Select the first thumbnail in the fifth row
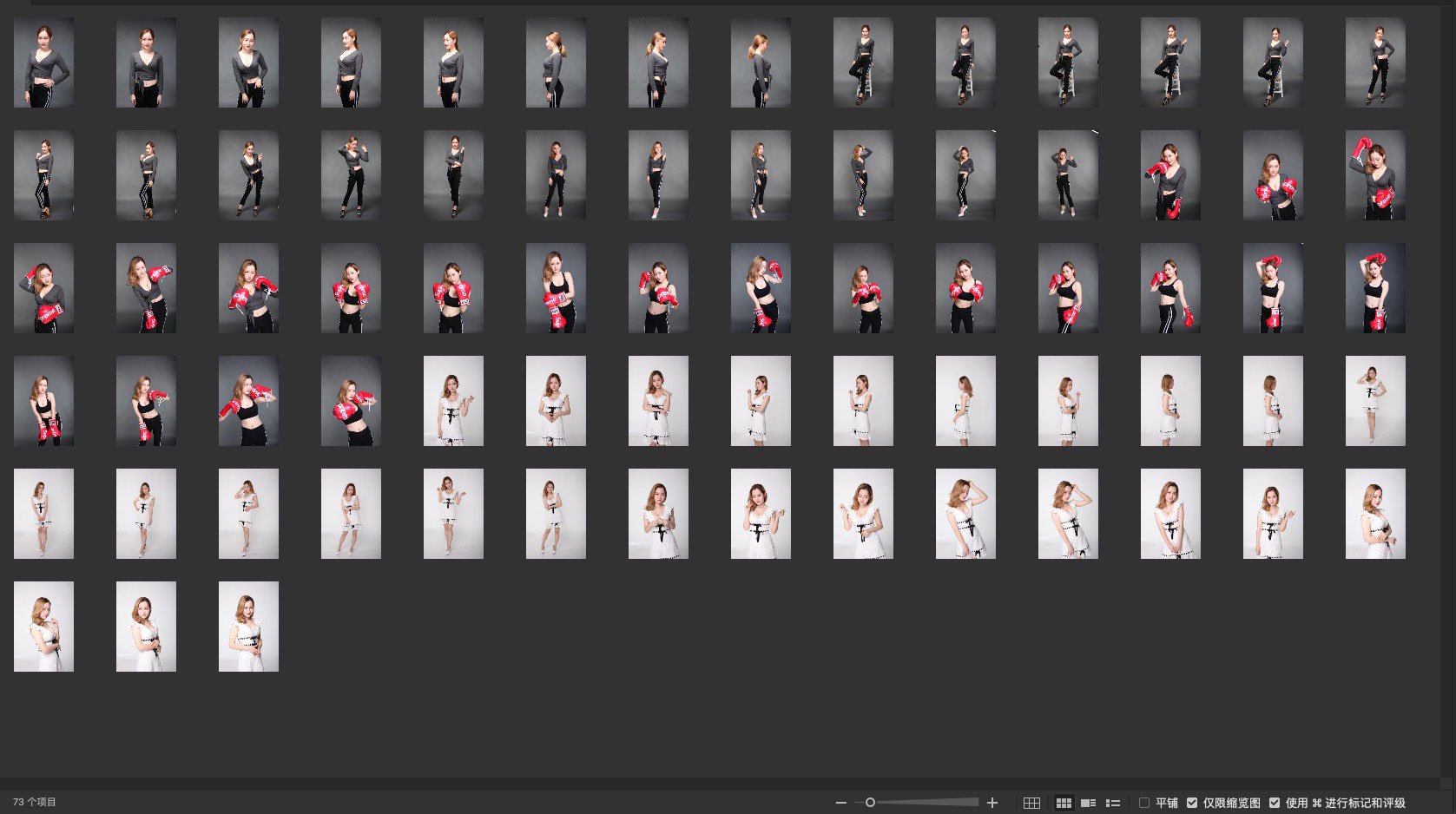This screenshot has width=1456, height=814. [x=43, y=514]
